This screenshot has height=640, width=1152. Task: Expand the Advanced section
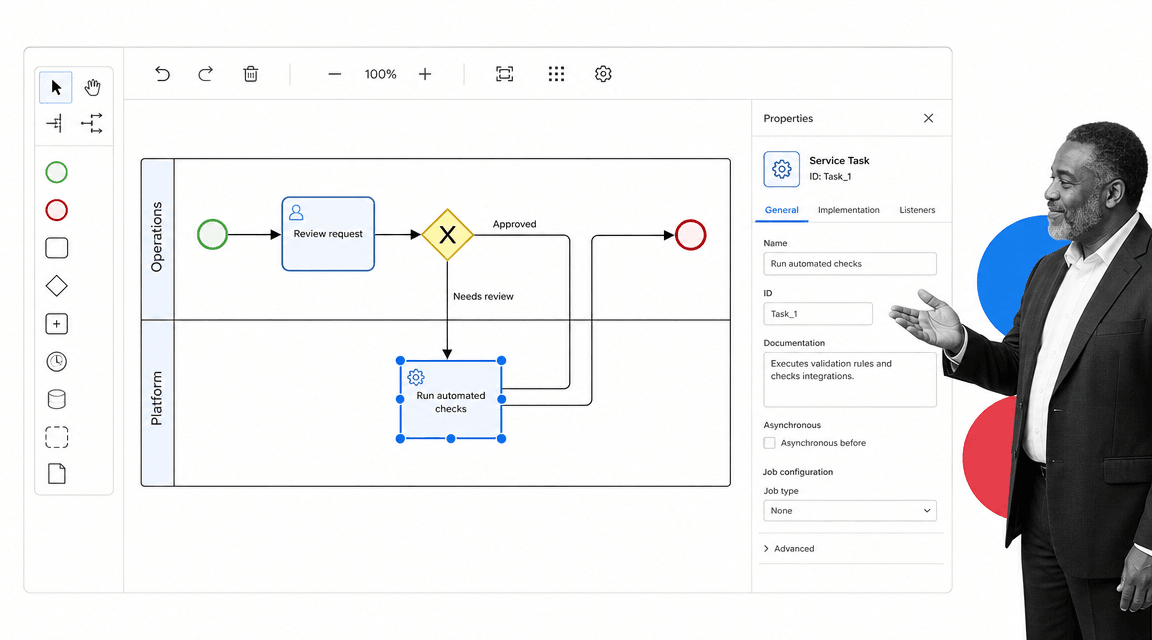click(788, 549)
